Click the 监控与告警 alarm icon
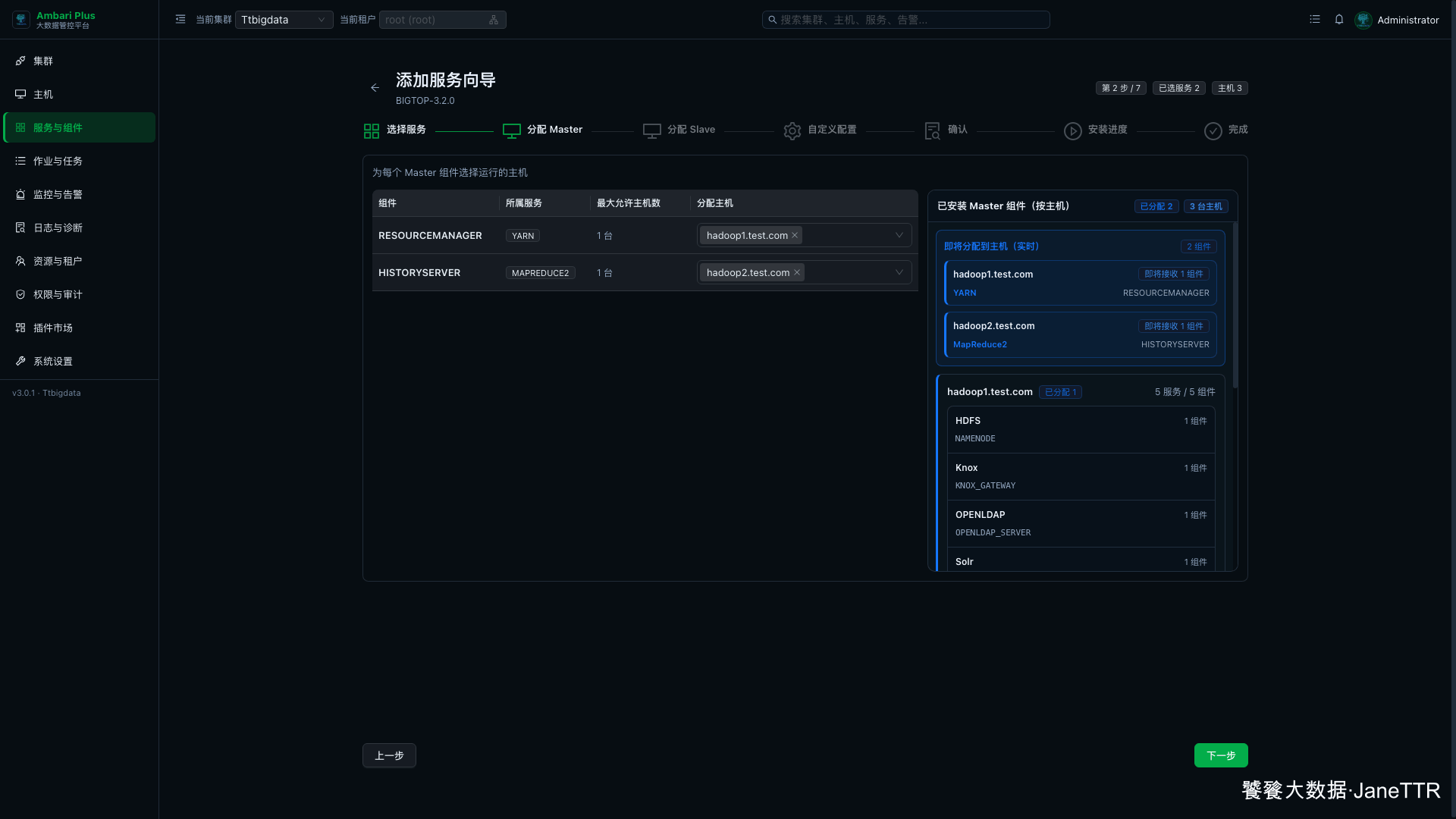Screen dimensions: 1456x819 click(x=20, y=194)
